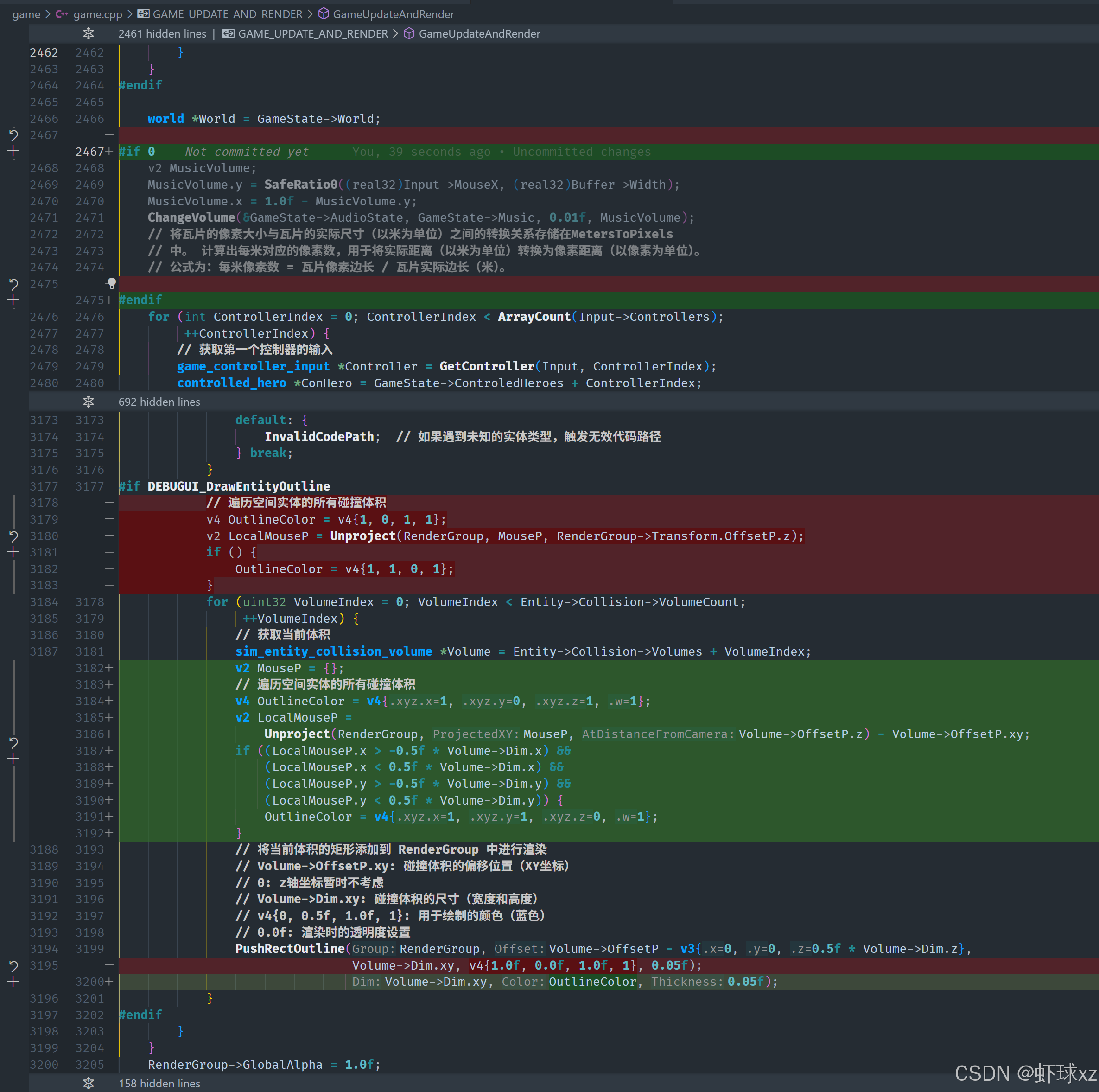Revert the PushRectOutline change at line 3195
Viewport: 1099px width, 1092px height.
[x=13, y=966]
